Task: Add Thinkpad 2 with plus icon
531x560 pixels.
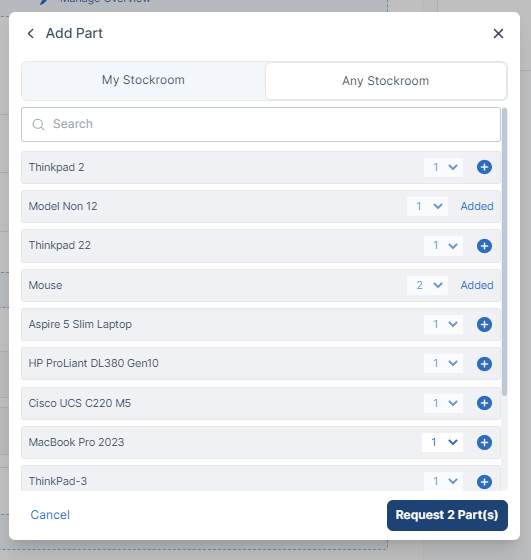Action: tap(484, 167)
